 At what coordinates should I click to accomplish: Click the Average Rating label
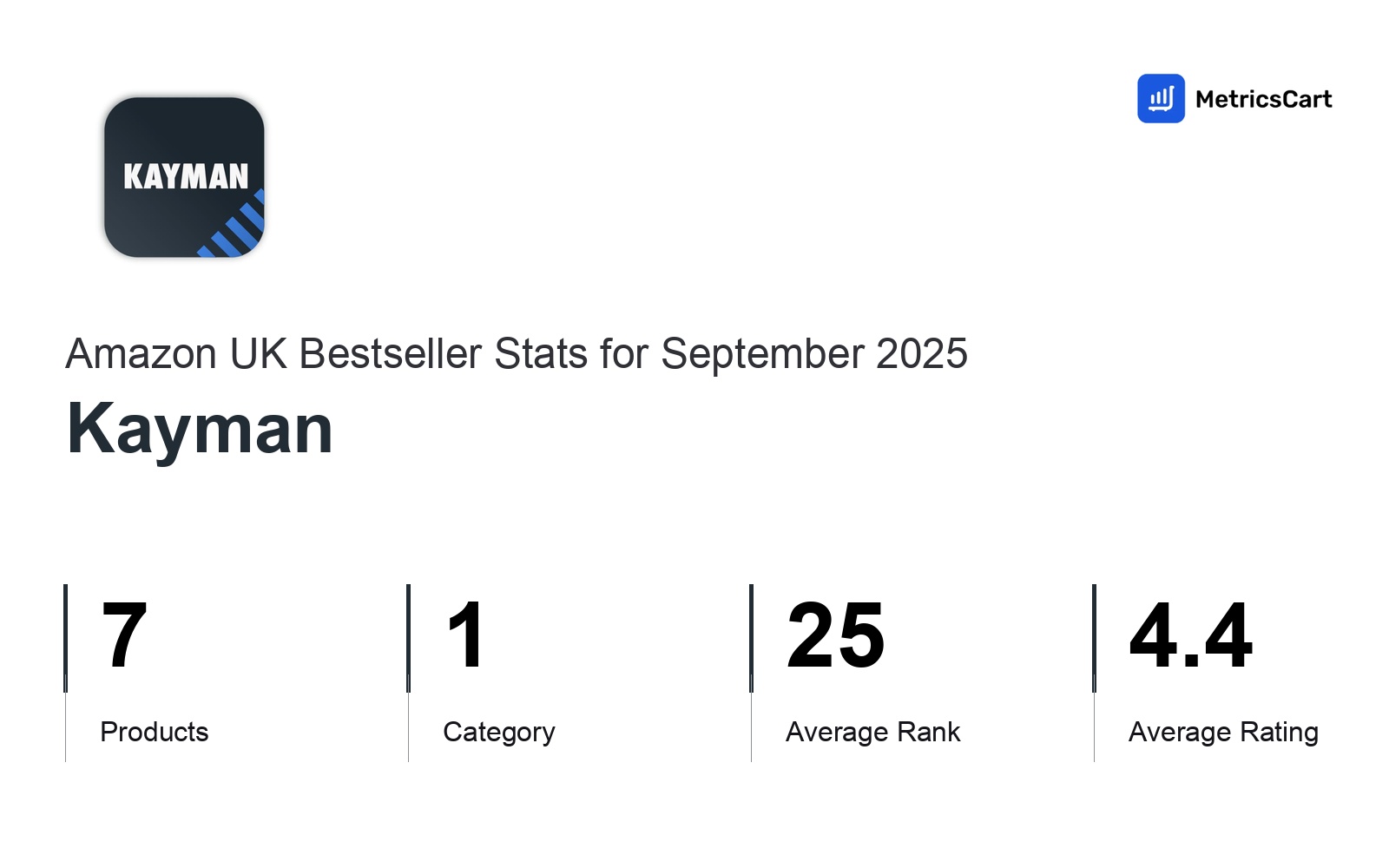[1223, 732]
